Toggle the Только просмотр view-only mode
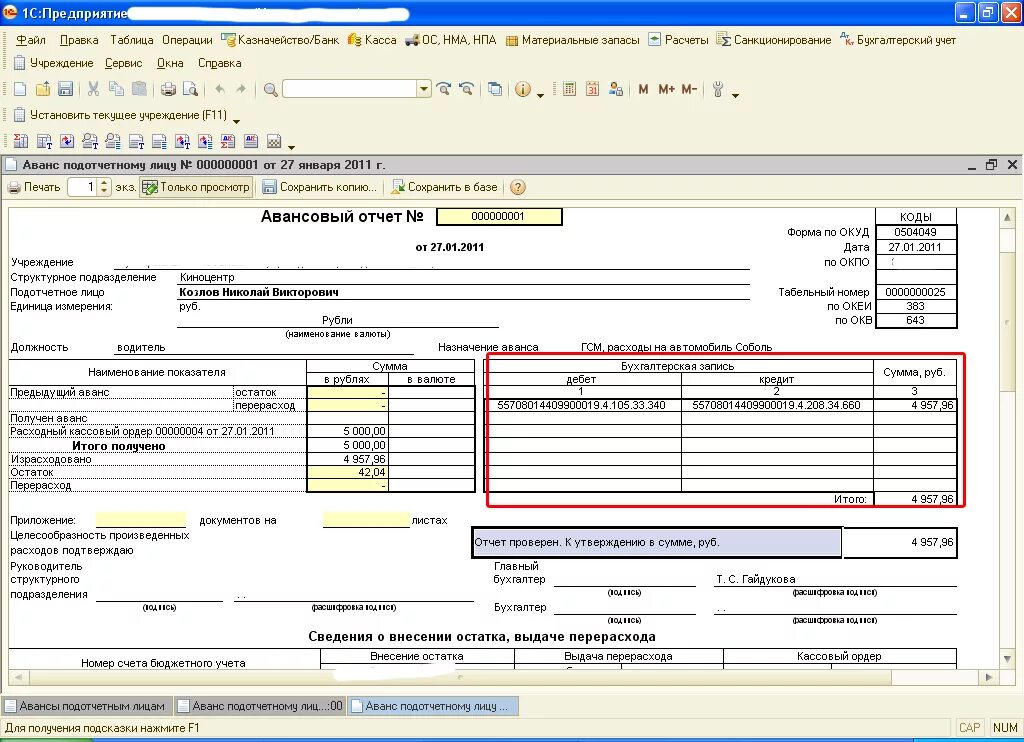Image resolution: width=1024 pixels, height=742 pixels. [x=196, y=187]
